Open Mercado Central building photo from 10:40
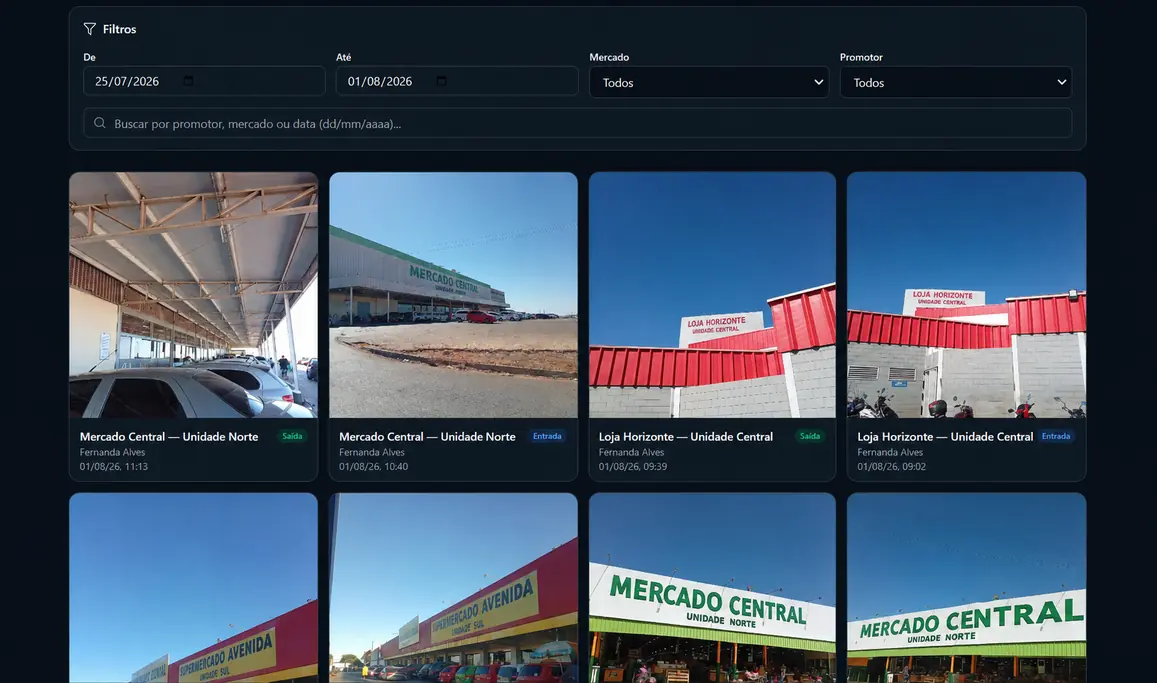 453,295
